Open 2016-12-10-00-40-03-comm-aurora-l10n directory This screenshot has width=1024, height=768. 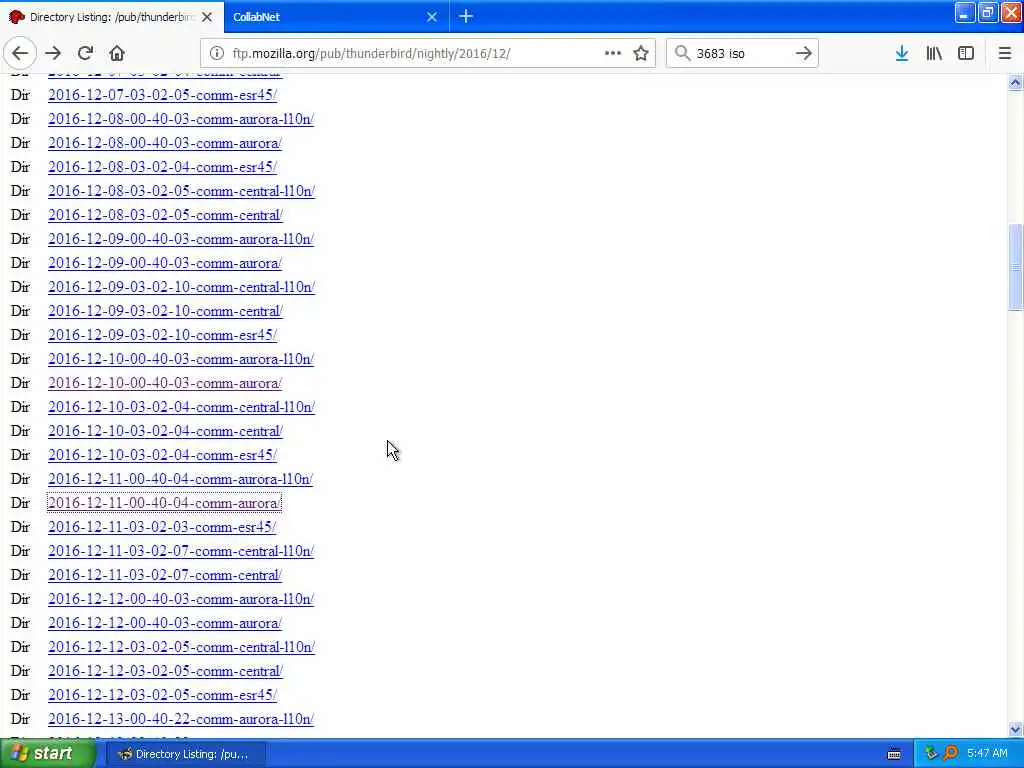(x=181, y=359)
